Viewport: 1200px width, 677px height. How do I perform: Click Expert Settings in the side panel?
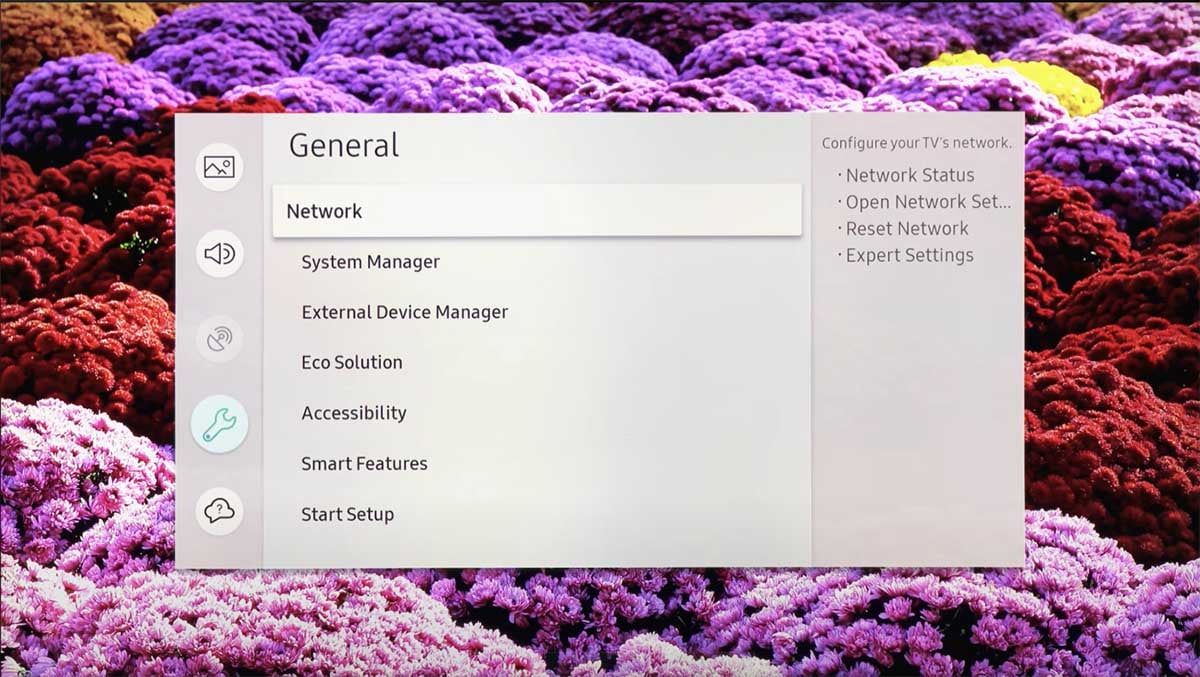pyautogui.click(x=909, y=255)
